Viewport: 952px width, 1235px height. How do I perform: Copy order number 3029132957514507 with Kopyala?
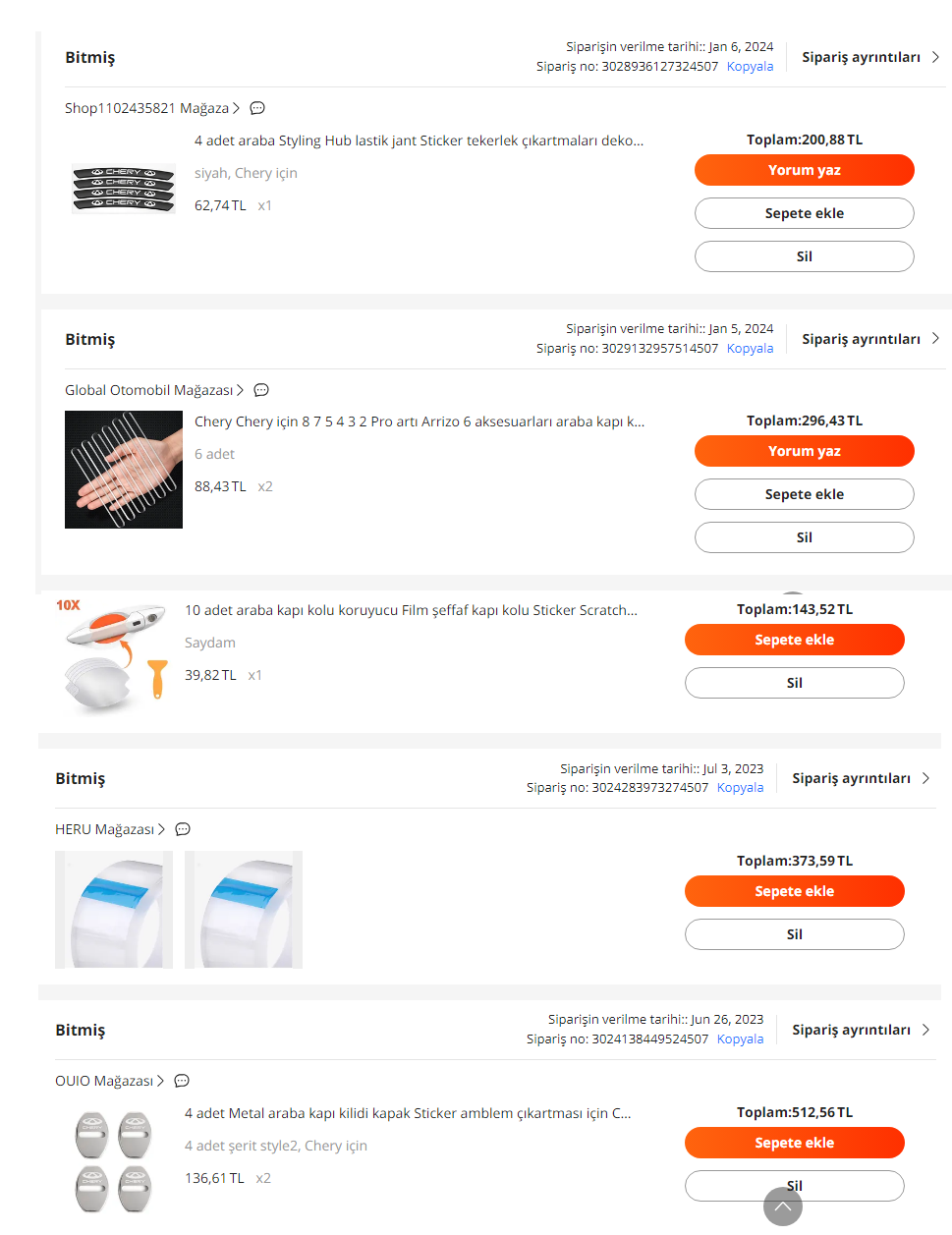(x=750, y=349)
